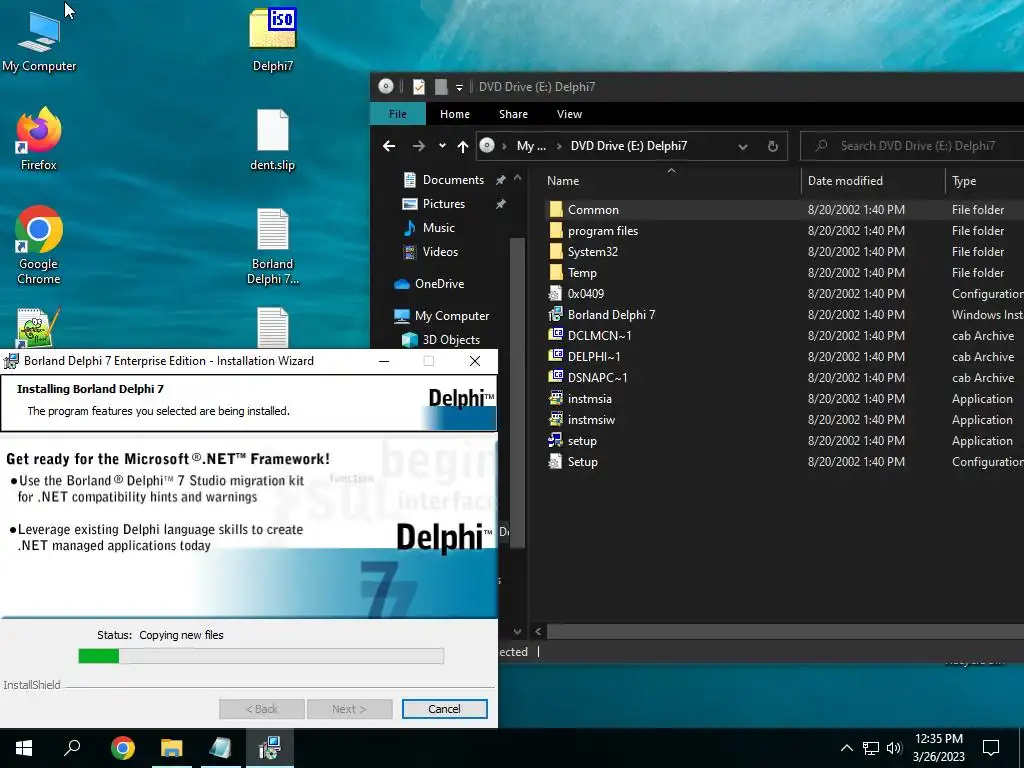Open taskbar search

(x=72, y=748)
